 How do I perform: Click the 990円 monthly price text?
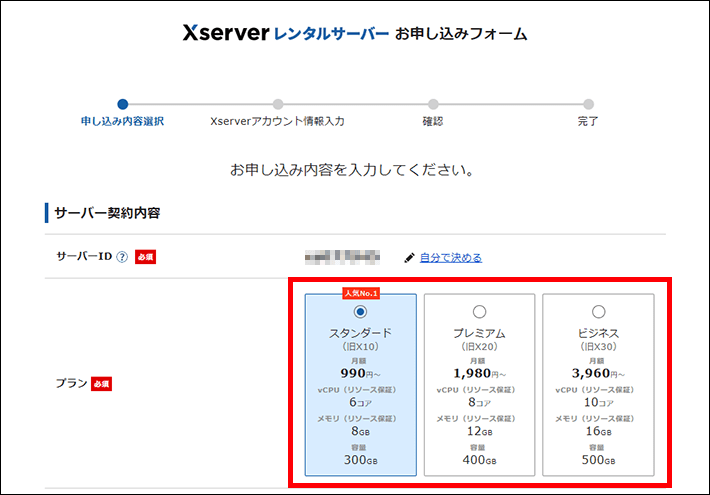(x=360, y=373)
